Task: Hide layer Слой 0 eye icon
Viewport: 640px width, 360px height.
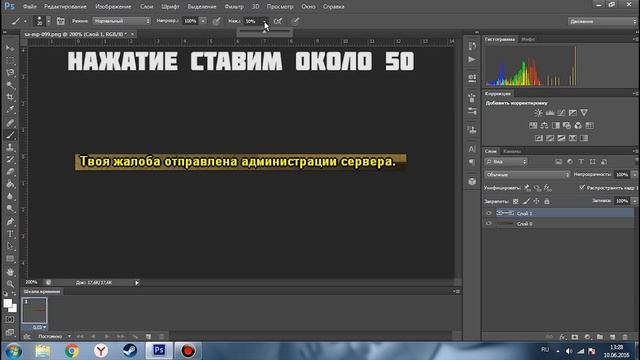Action: pyautogui.click(x=489, y=224)
